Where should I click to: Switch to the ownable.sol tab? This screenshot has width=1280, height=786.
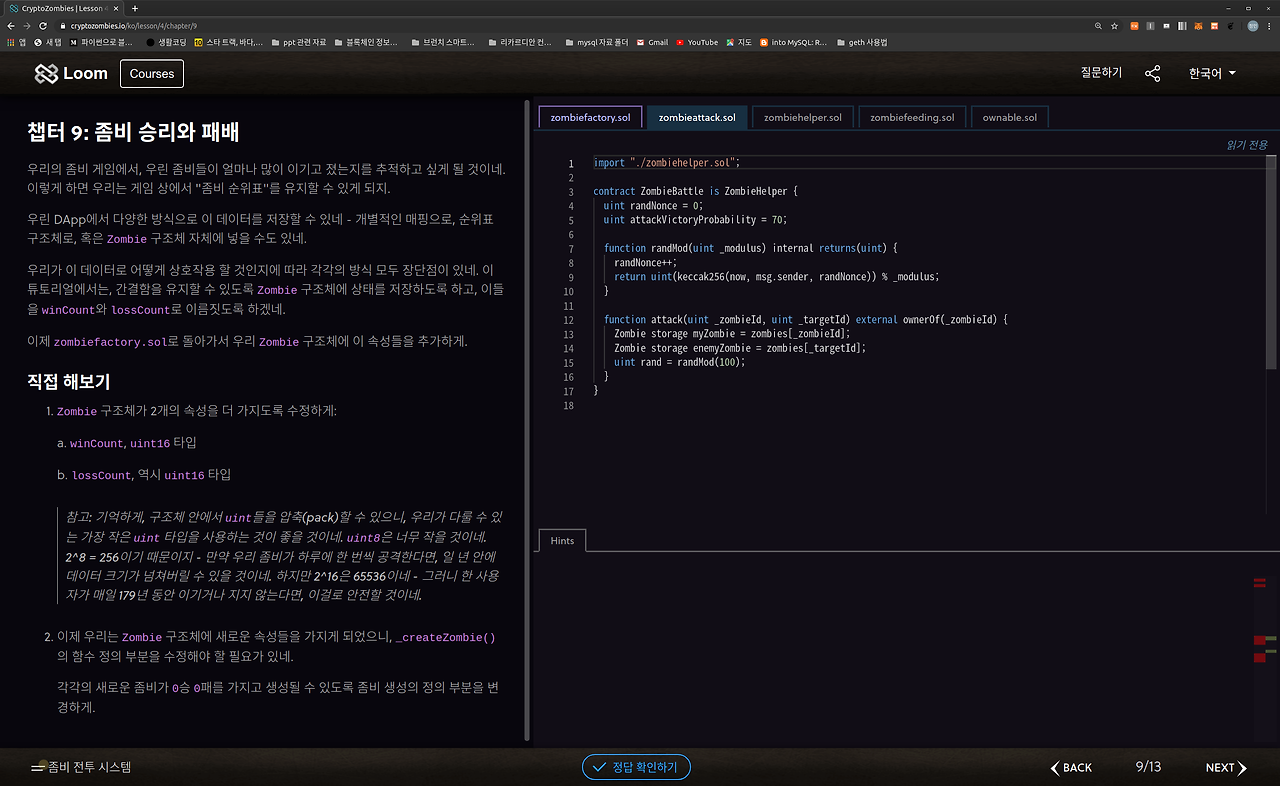(x=1010, y=117)
